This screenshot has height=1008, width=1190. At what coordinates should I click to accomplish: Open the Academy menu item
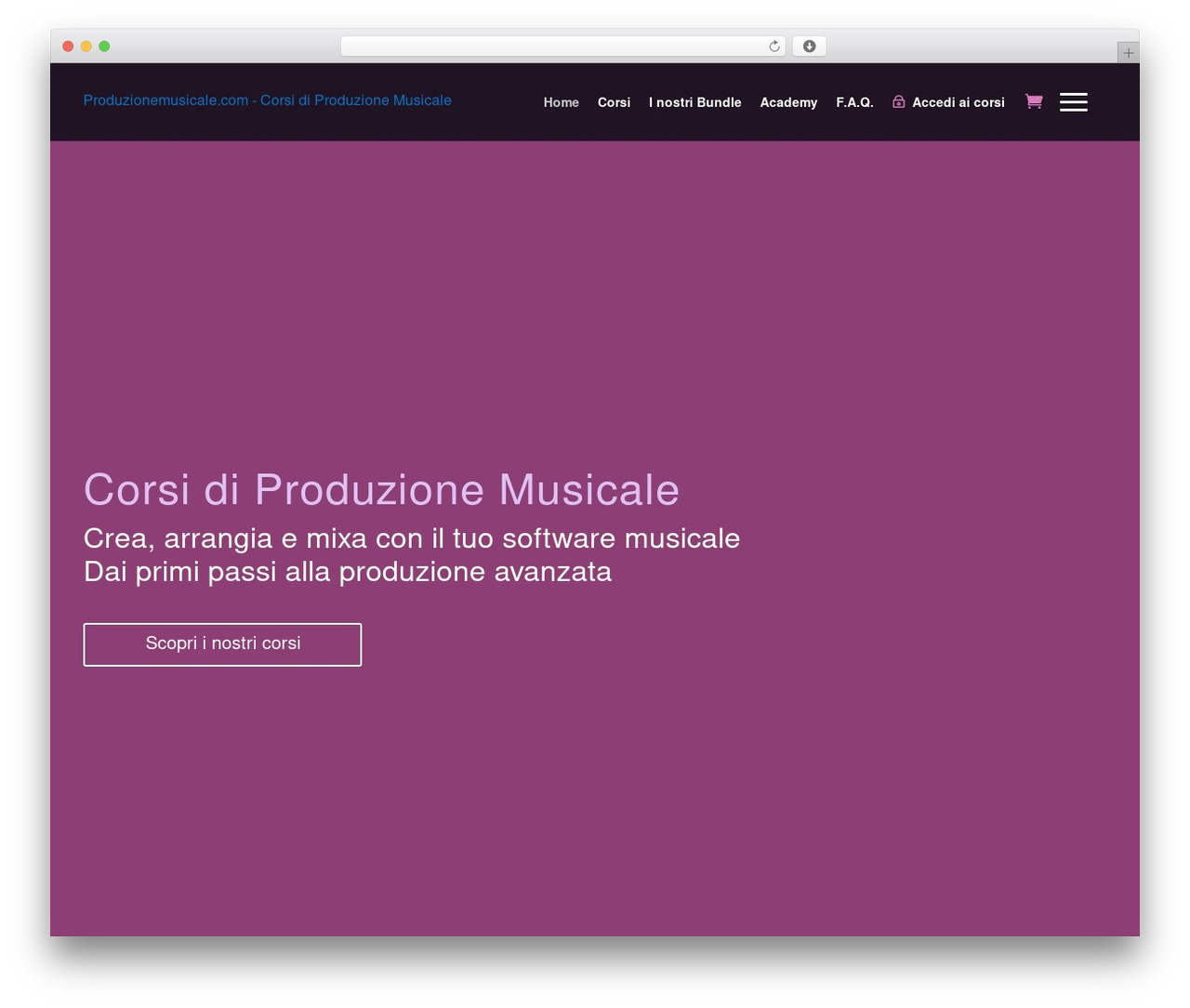789,102
